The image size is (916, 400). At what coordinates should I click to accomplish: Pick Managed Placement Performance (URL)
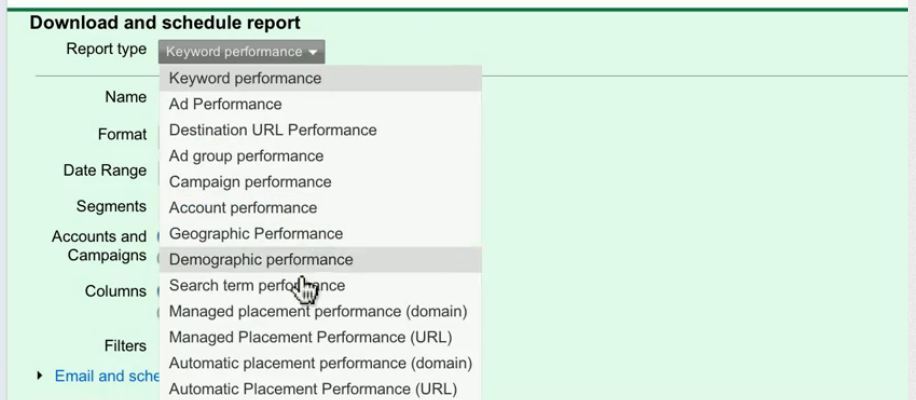(320, 337)
